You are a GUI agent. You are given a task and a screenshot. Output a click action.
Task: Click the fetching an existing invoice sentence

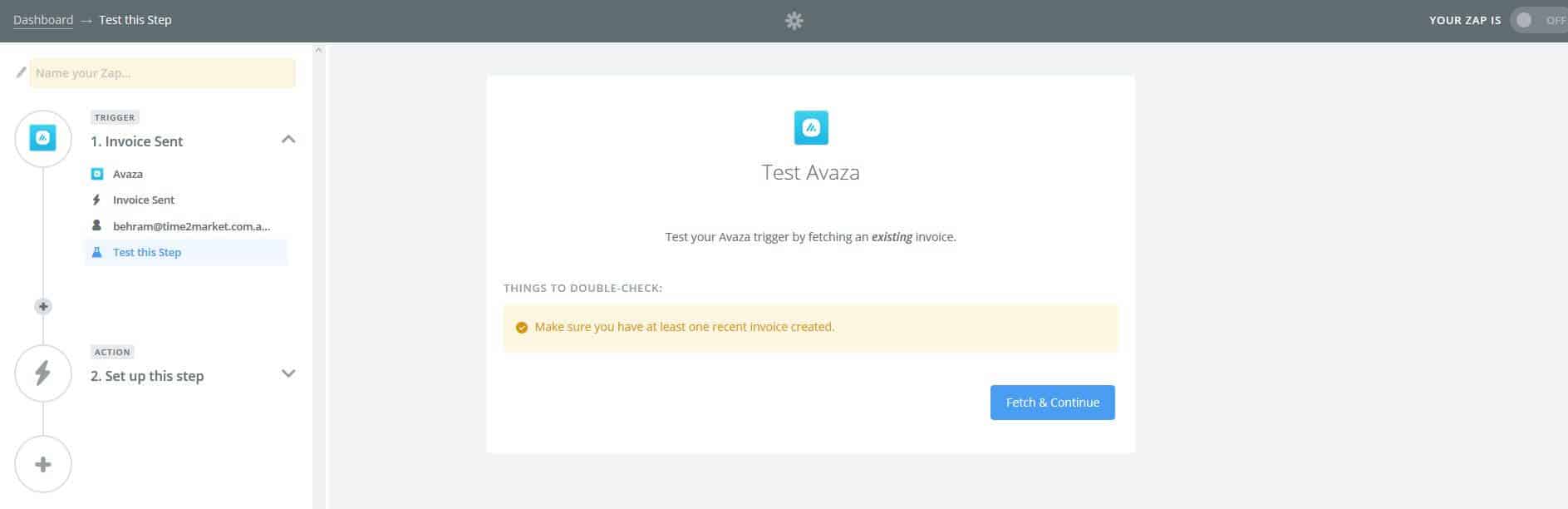click(x=811, y=237)
